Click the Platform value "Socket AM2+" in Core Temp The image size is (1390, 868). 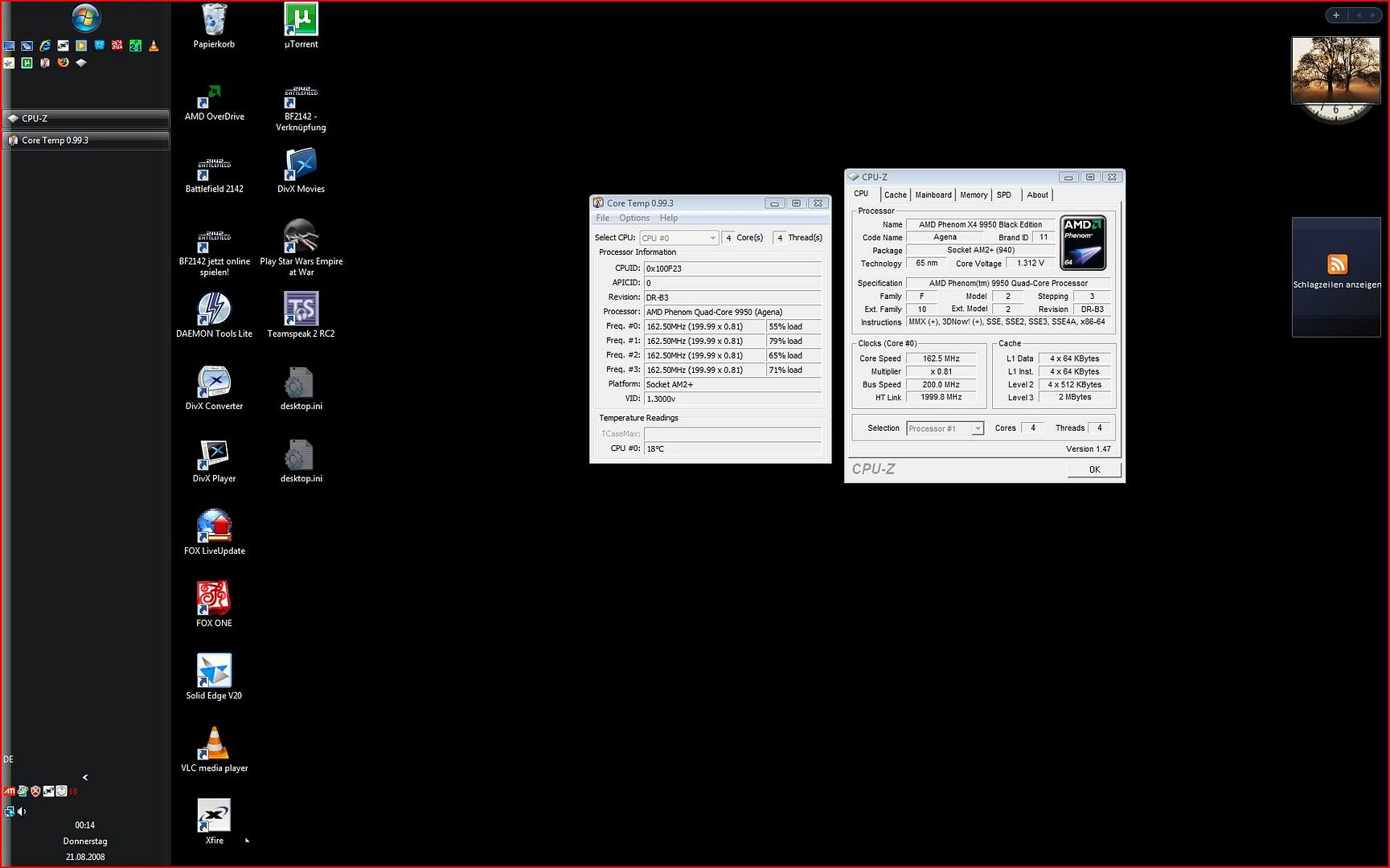point(732,384)
